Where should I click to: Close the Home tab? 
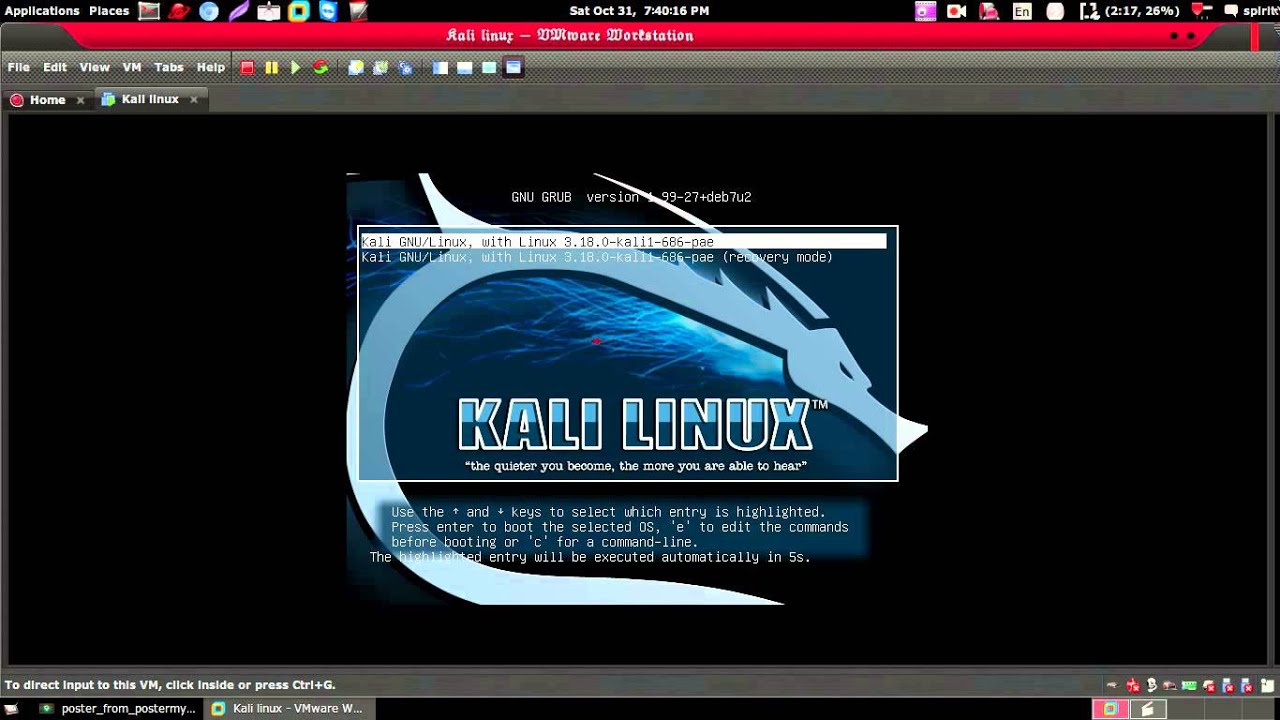80,100
